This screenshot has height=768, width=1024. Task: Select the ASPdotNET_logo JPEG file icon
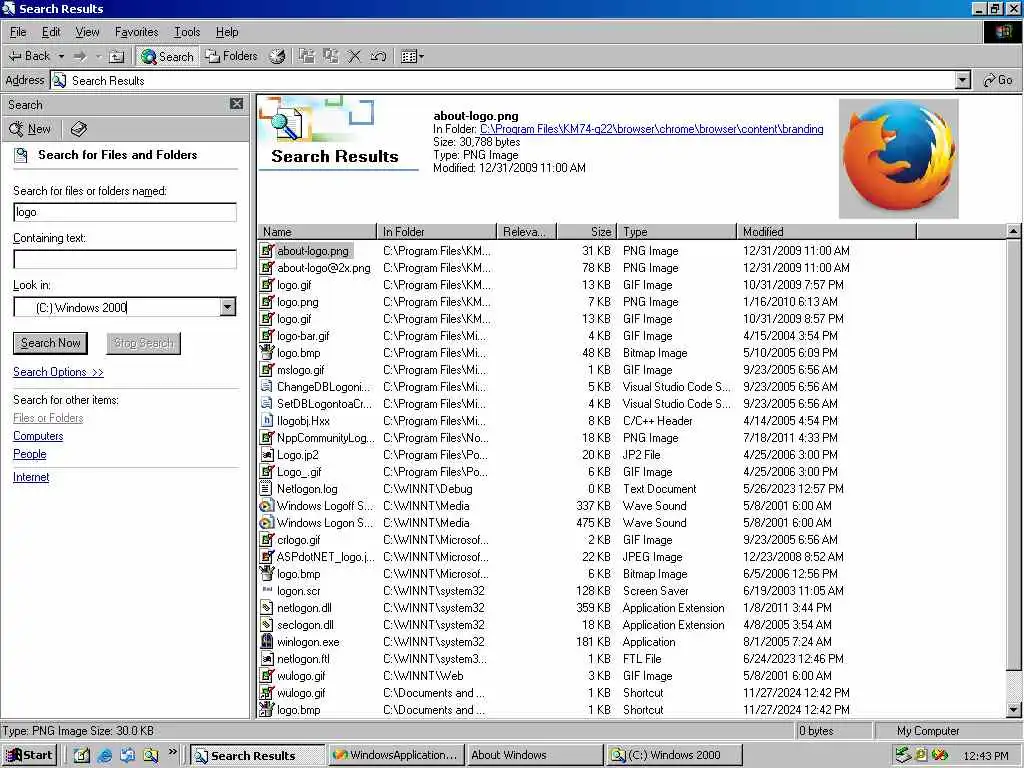[266, 556]
